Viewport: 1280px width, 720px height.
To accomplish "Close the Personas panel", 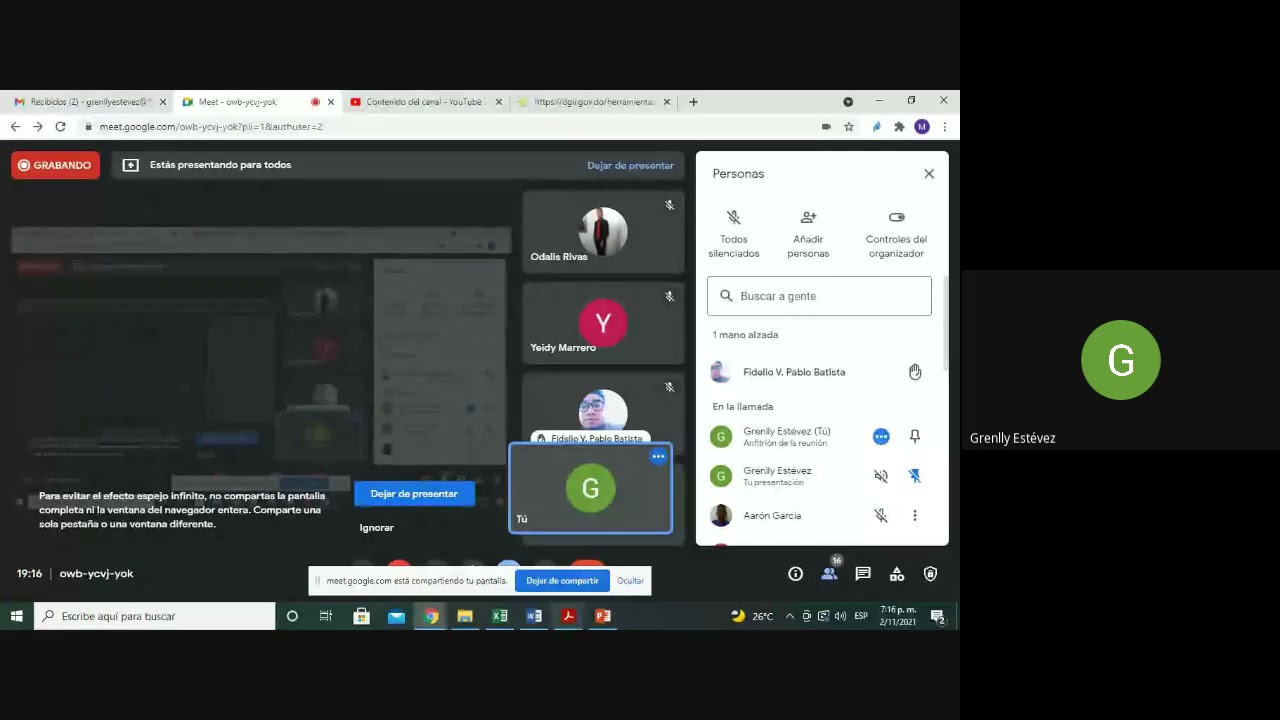I will click(x=929, y=173).
